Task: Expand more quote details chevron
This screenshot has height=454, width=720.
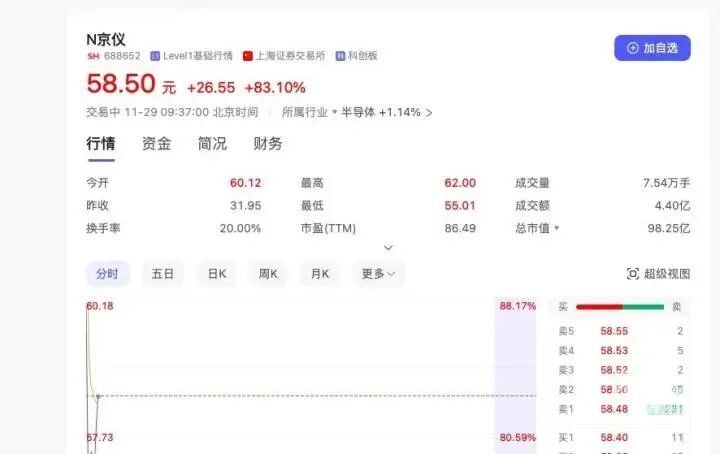Action: (x=388, y=248)
